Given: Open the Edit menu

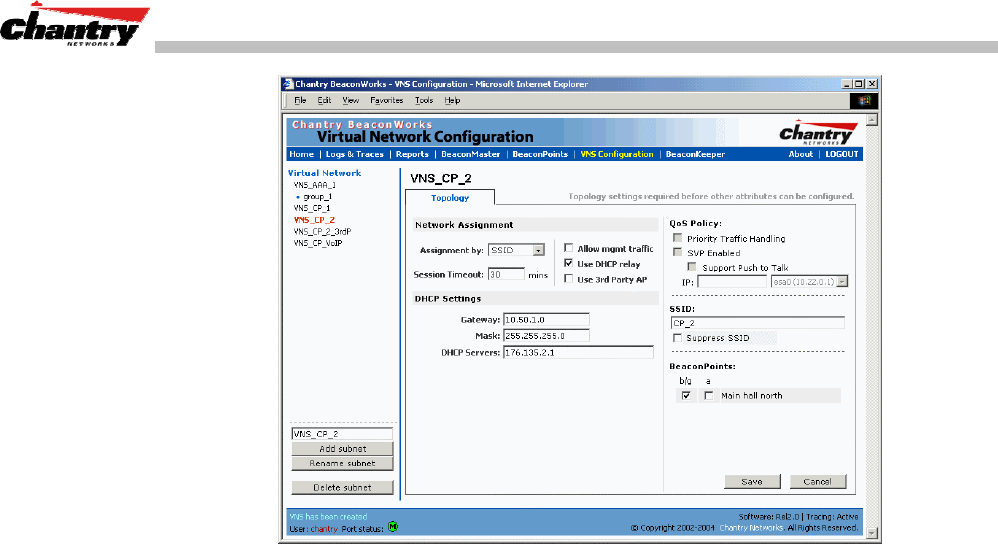Looking at the screenshot, I should (x=325, y=101).
